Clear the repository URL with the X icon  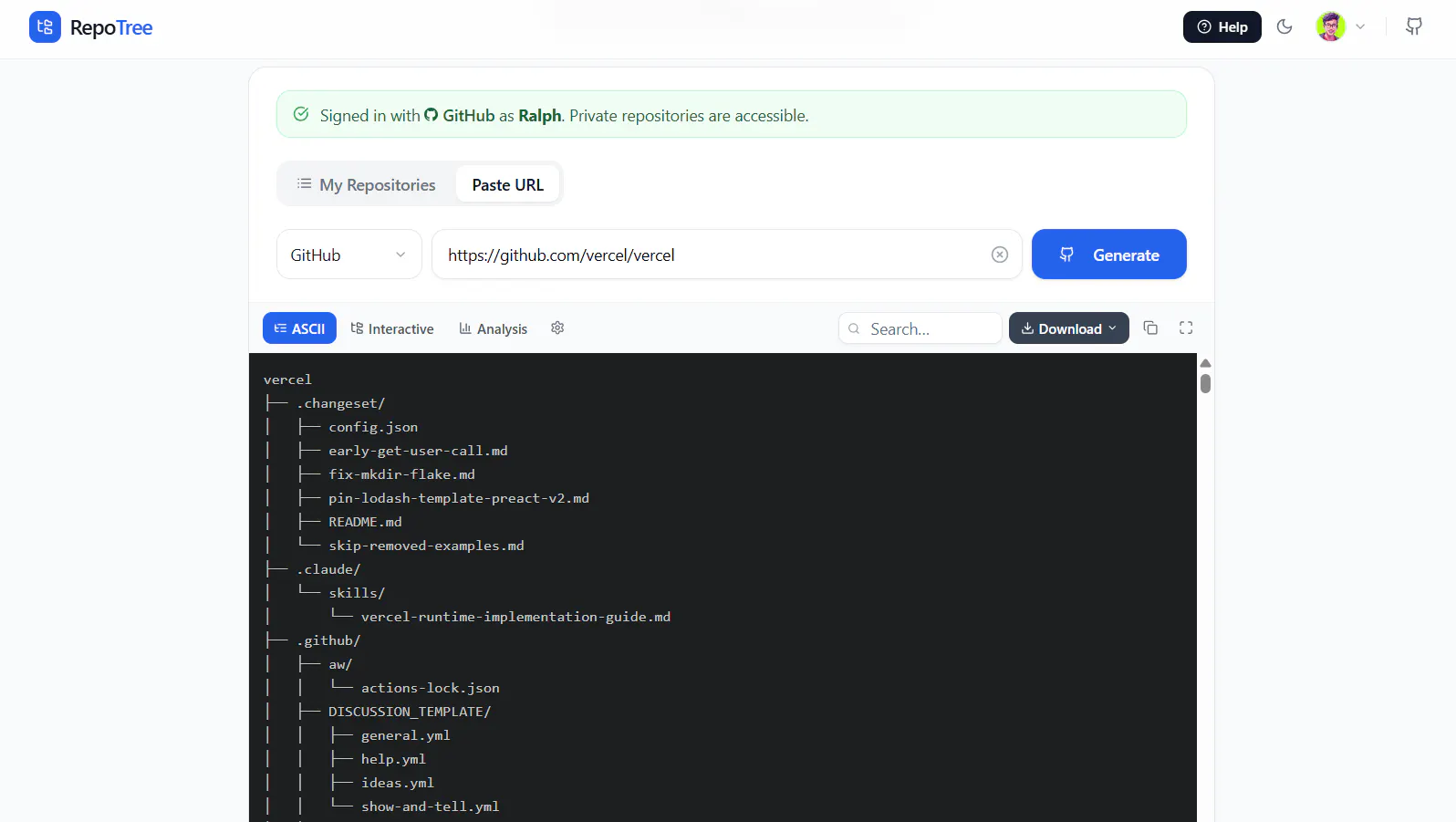(1000, 255)
